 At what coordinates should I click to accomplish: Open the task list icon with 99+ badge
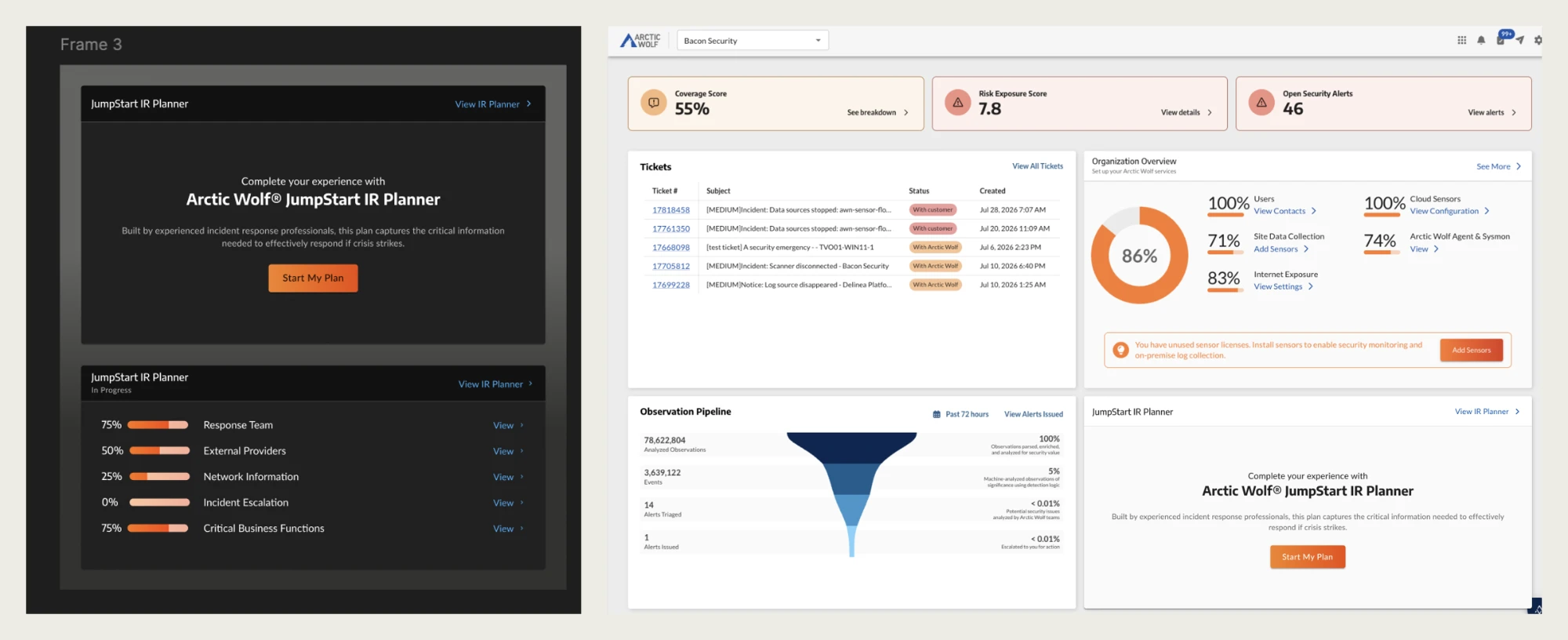[x=1501, y=38]
